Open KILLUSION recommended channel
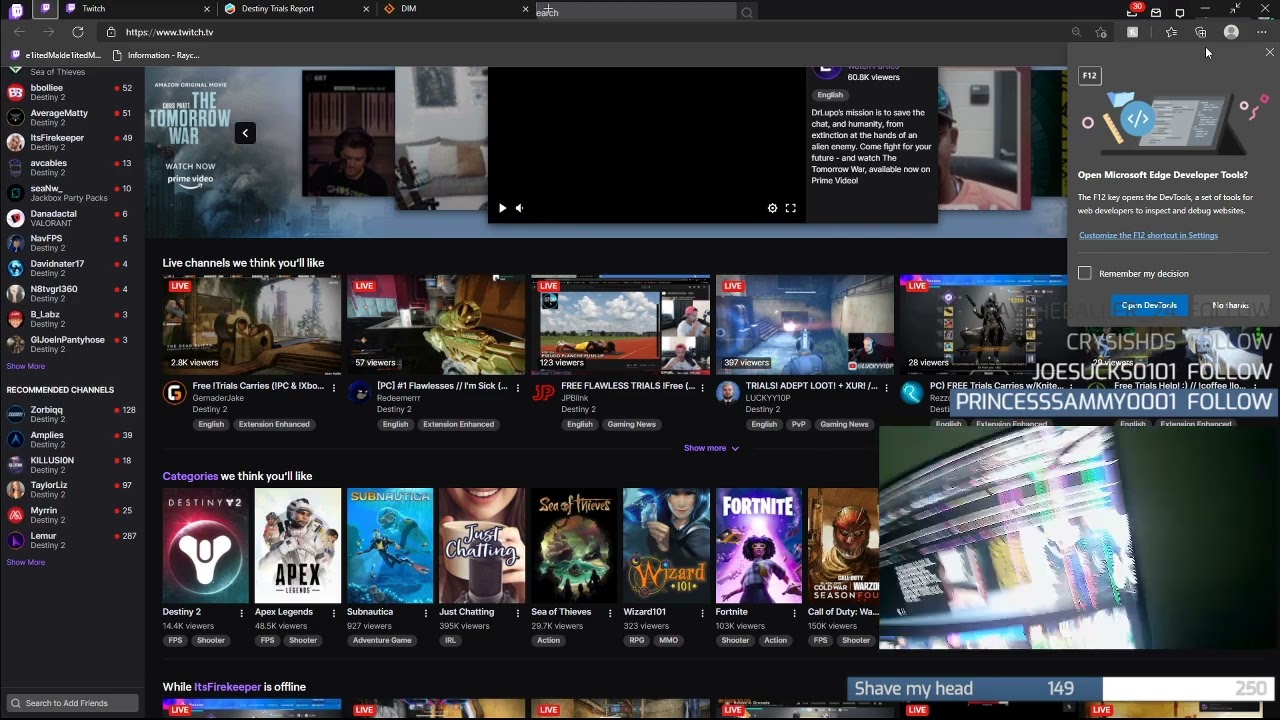 [72, 464]
